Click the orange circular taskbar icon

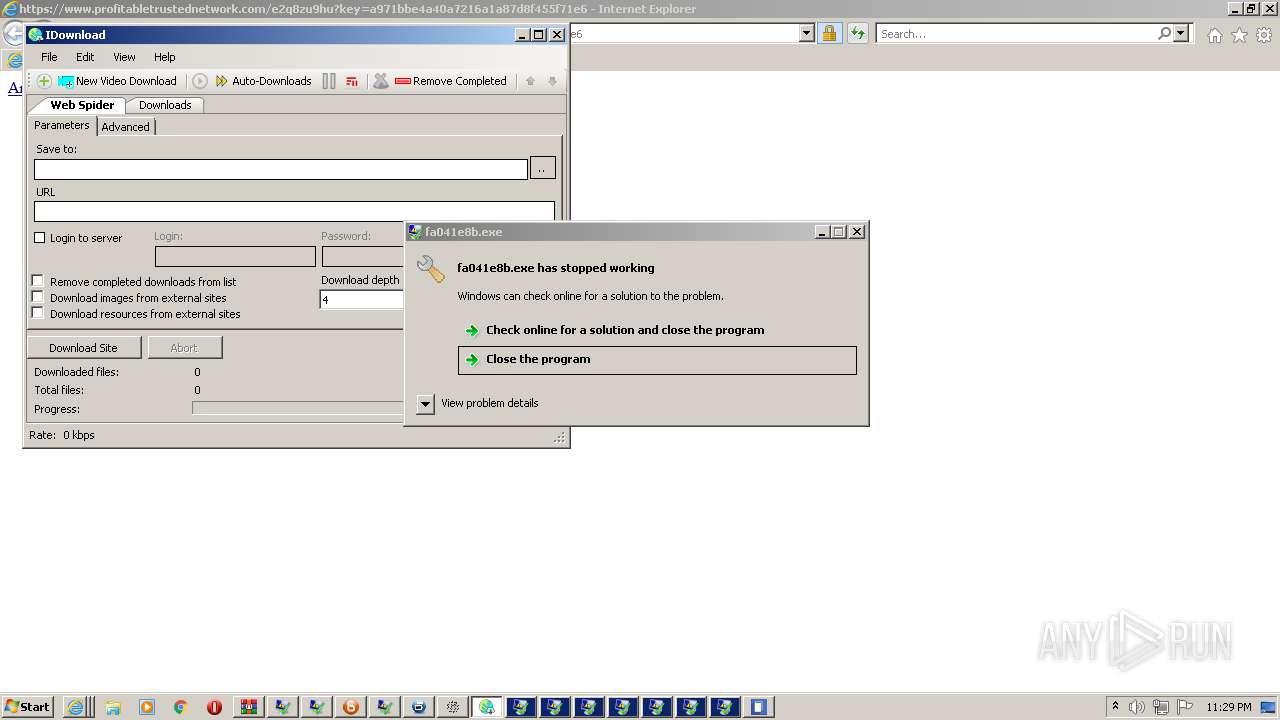[351, 707]
